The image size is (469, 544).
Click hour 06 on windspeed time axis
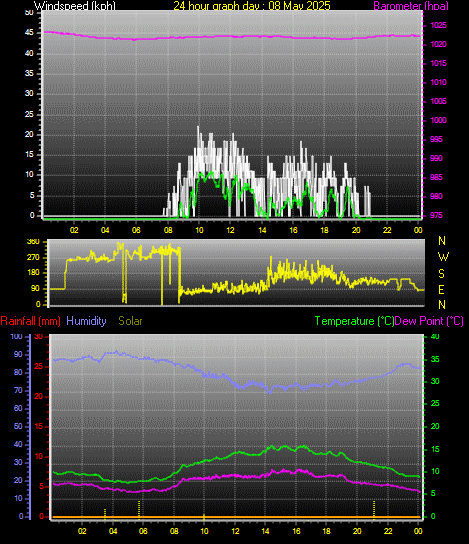[136, 230]
